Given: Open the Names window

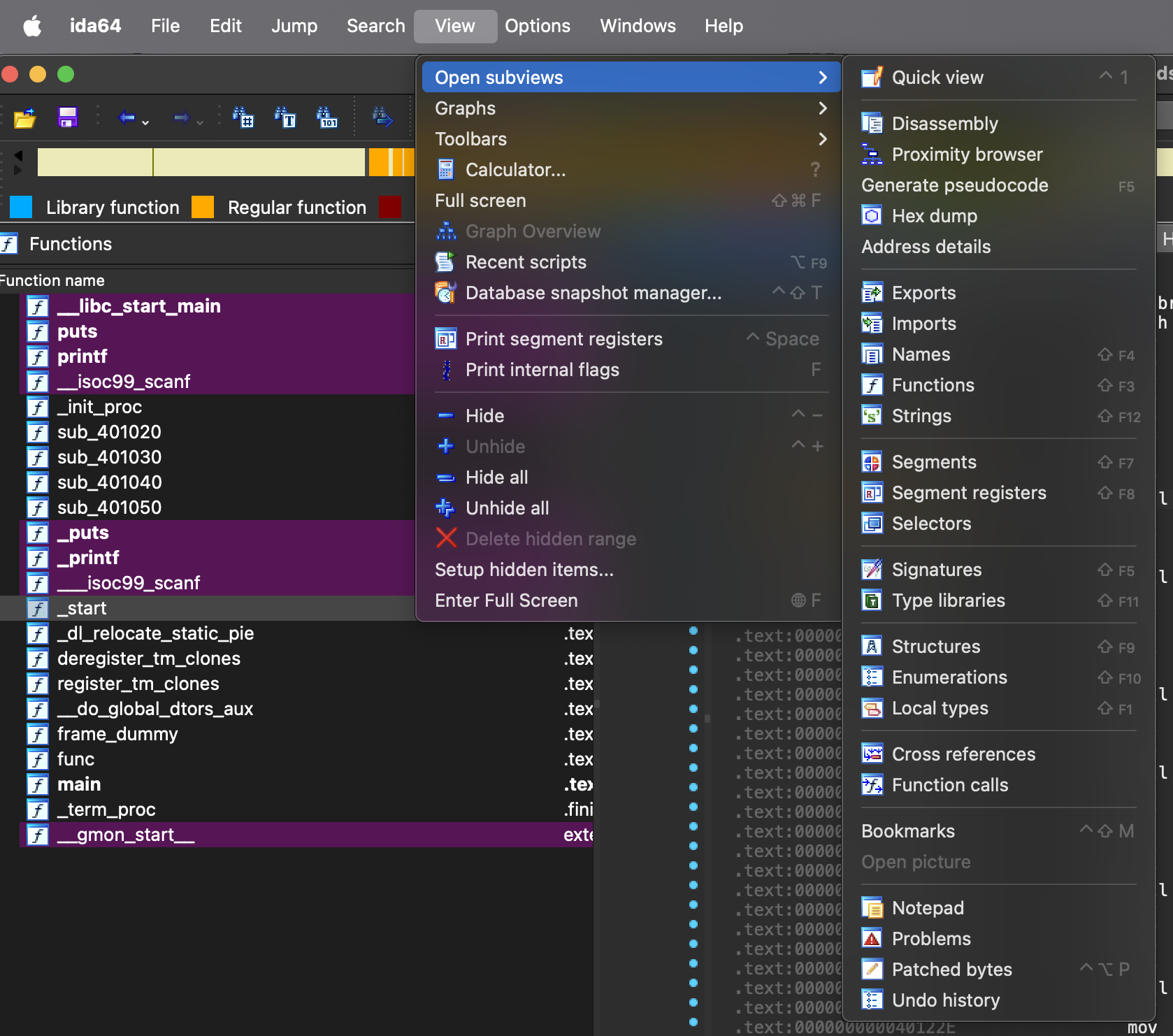Looking at the screenshot, I should pyautogui.click(x=998, y=354).
